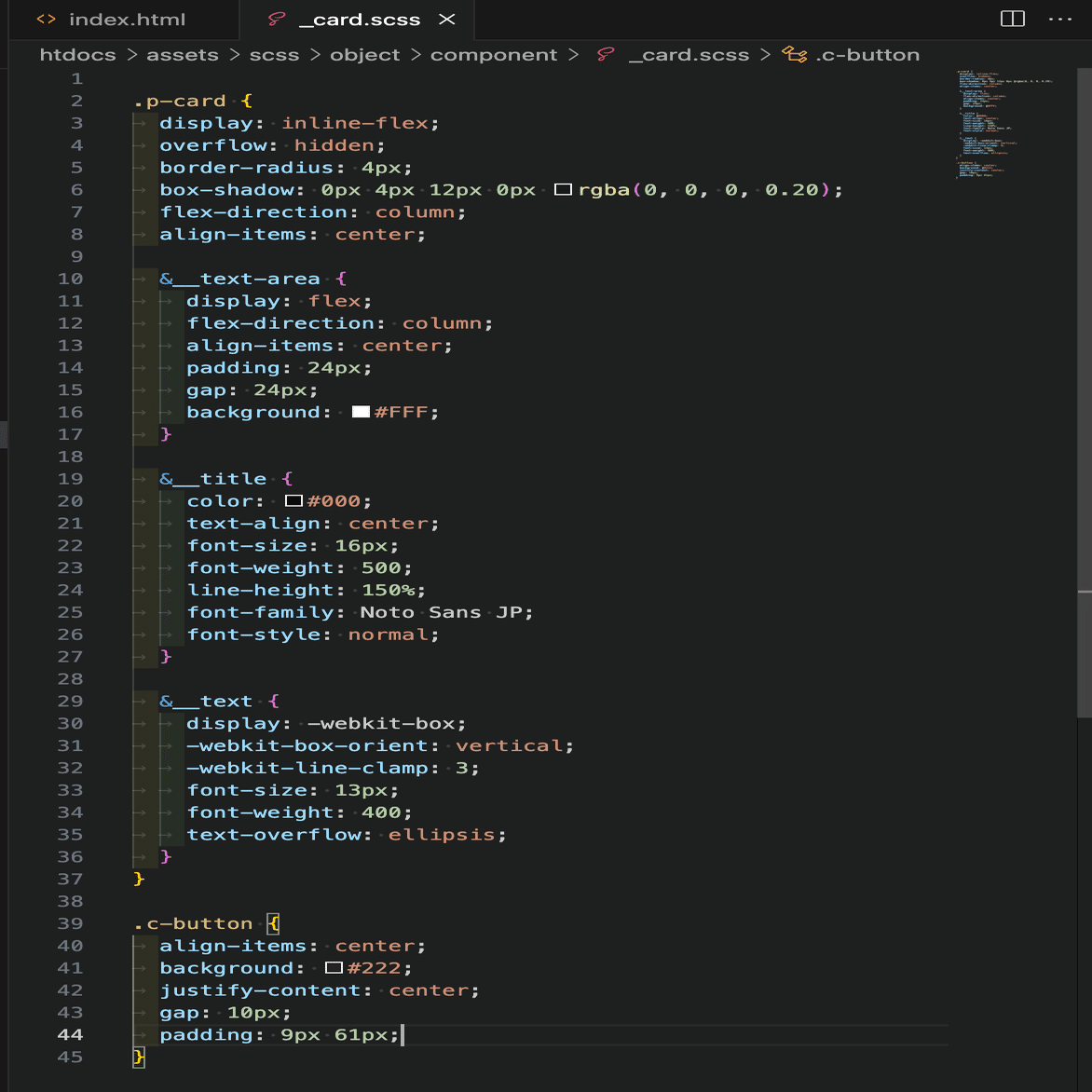Select the _card.scss editor tab
1092x1092 pixels.
point(359,19)
